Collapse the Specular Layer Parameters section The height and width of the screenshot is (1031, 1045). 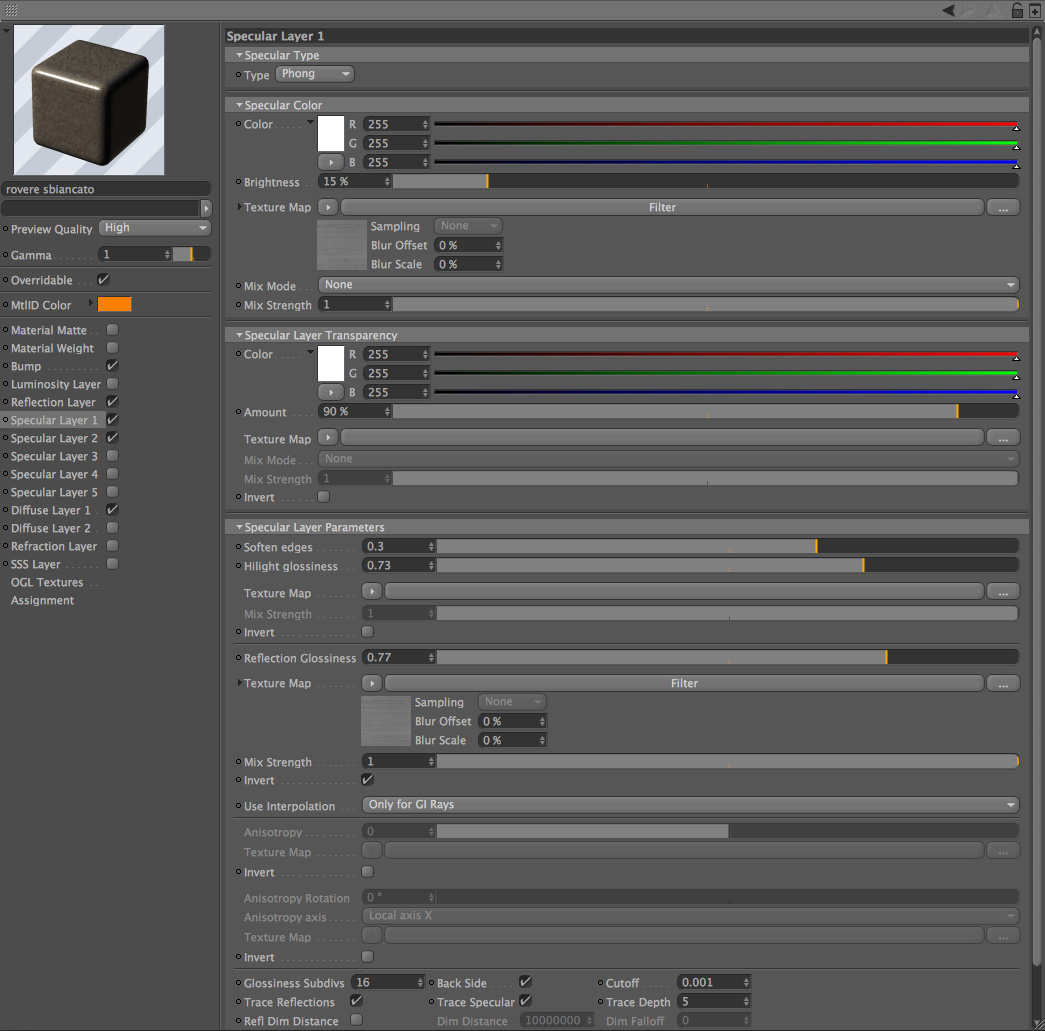pos(239,526)
